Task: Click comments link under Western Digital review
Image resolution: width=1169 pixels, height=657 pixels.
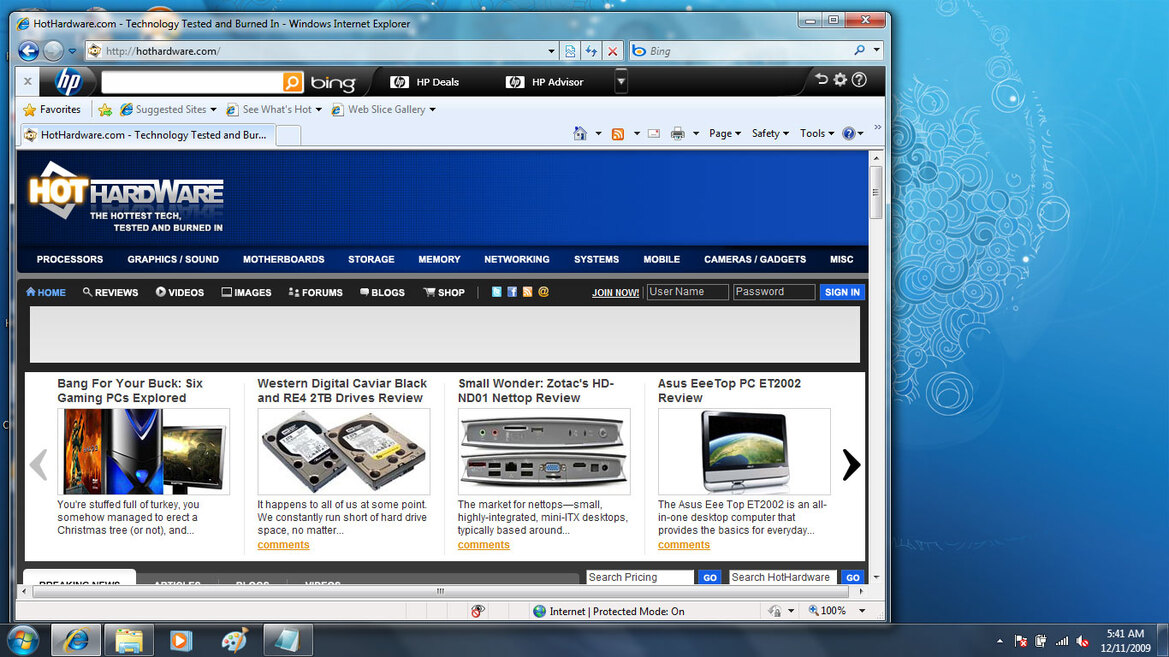Action: [283, 545]
